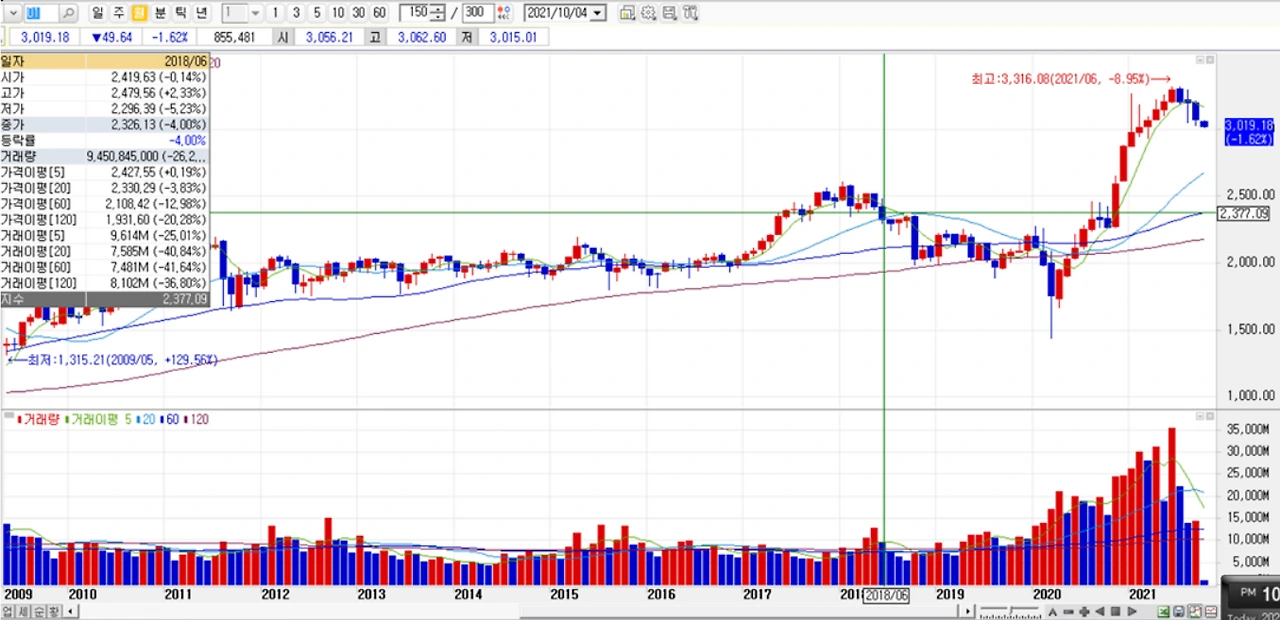Open the 업 tab at bottom left
The height and width of the screenshot is (620, 1280).
click(8, 611)
